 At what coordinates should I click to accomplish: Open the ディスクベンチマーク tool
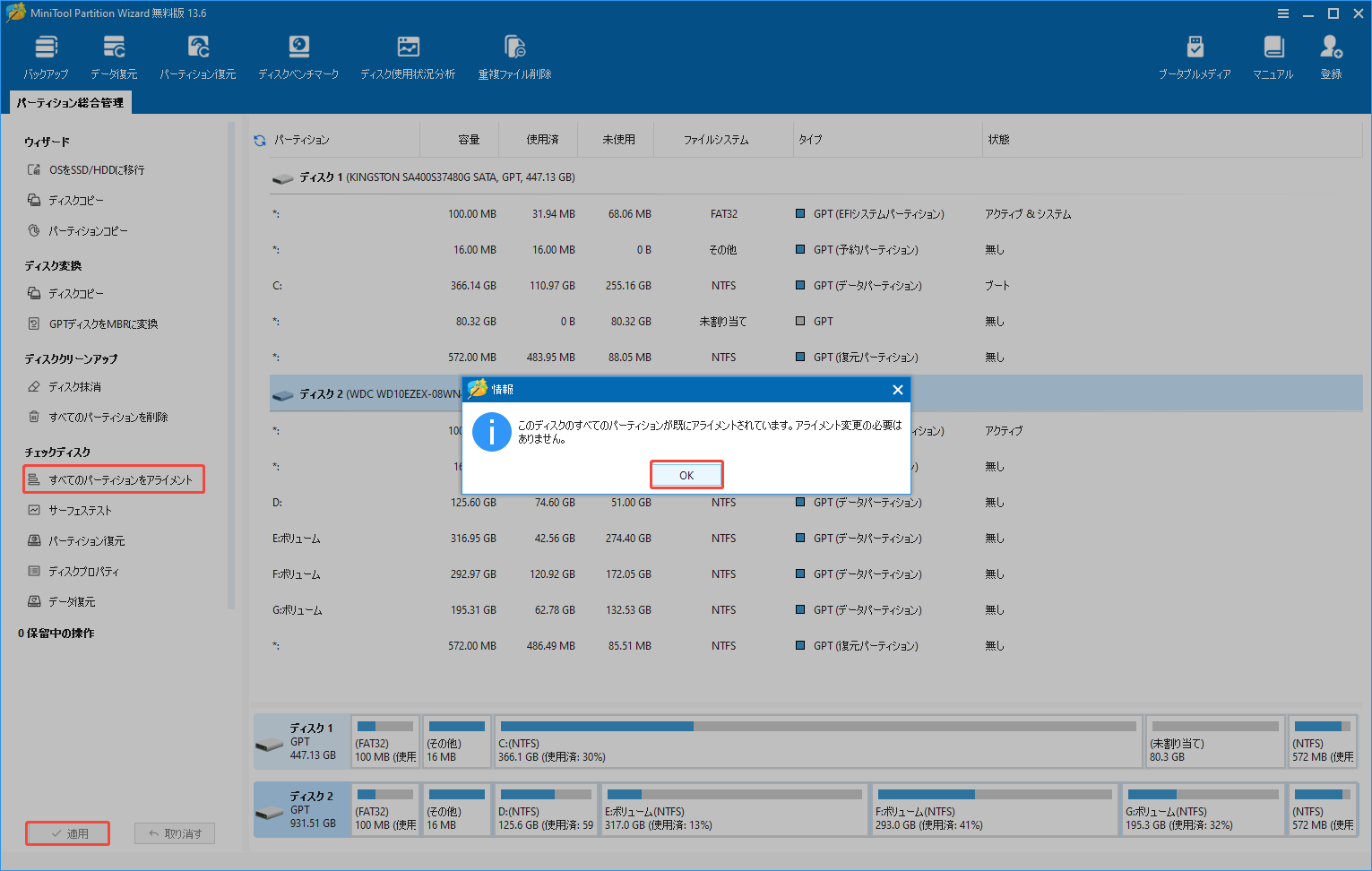click(x=298, y=56)
